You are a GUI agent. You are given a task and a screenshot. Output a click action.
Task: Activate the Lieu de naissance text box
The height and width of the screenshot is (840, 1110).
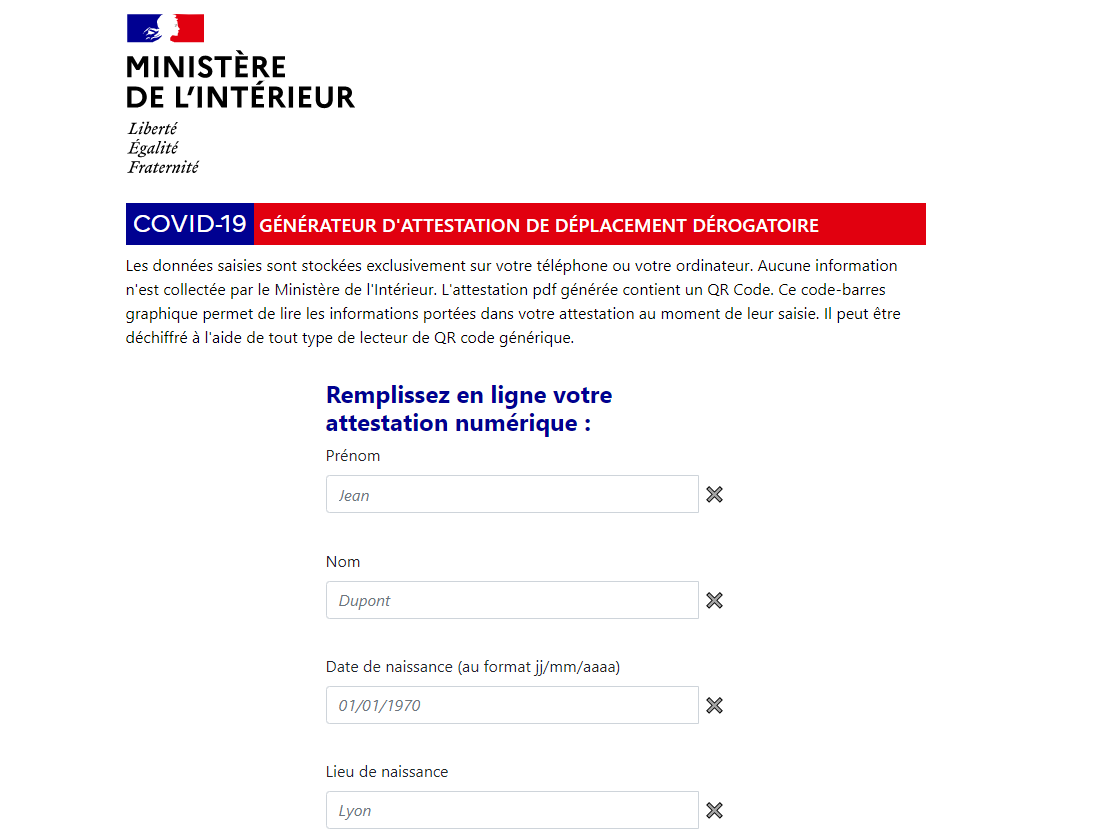pyautogui.click(x=512, y=810)
